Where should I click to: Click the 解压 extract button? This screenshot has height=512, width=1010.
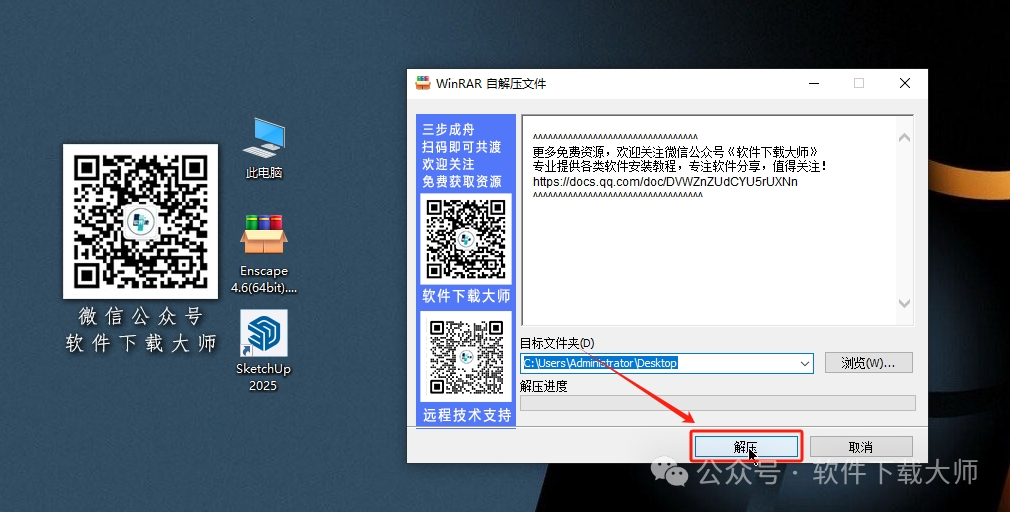(x=746, y=446)
